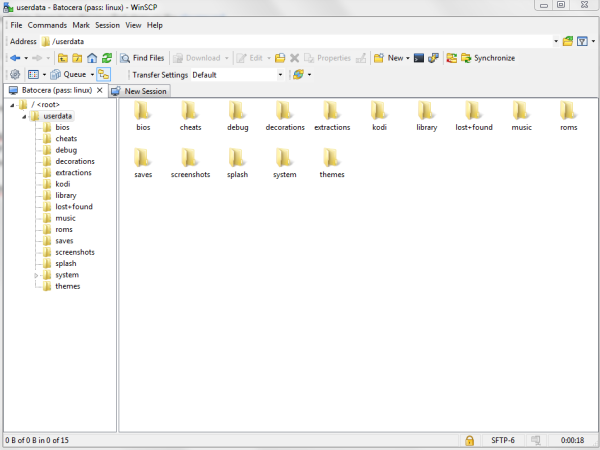
Task: Click Synchronize
Action: point(488,58)
